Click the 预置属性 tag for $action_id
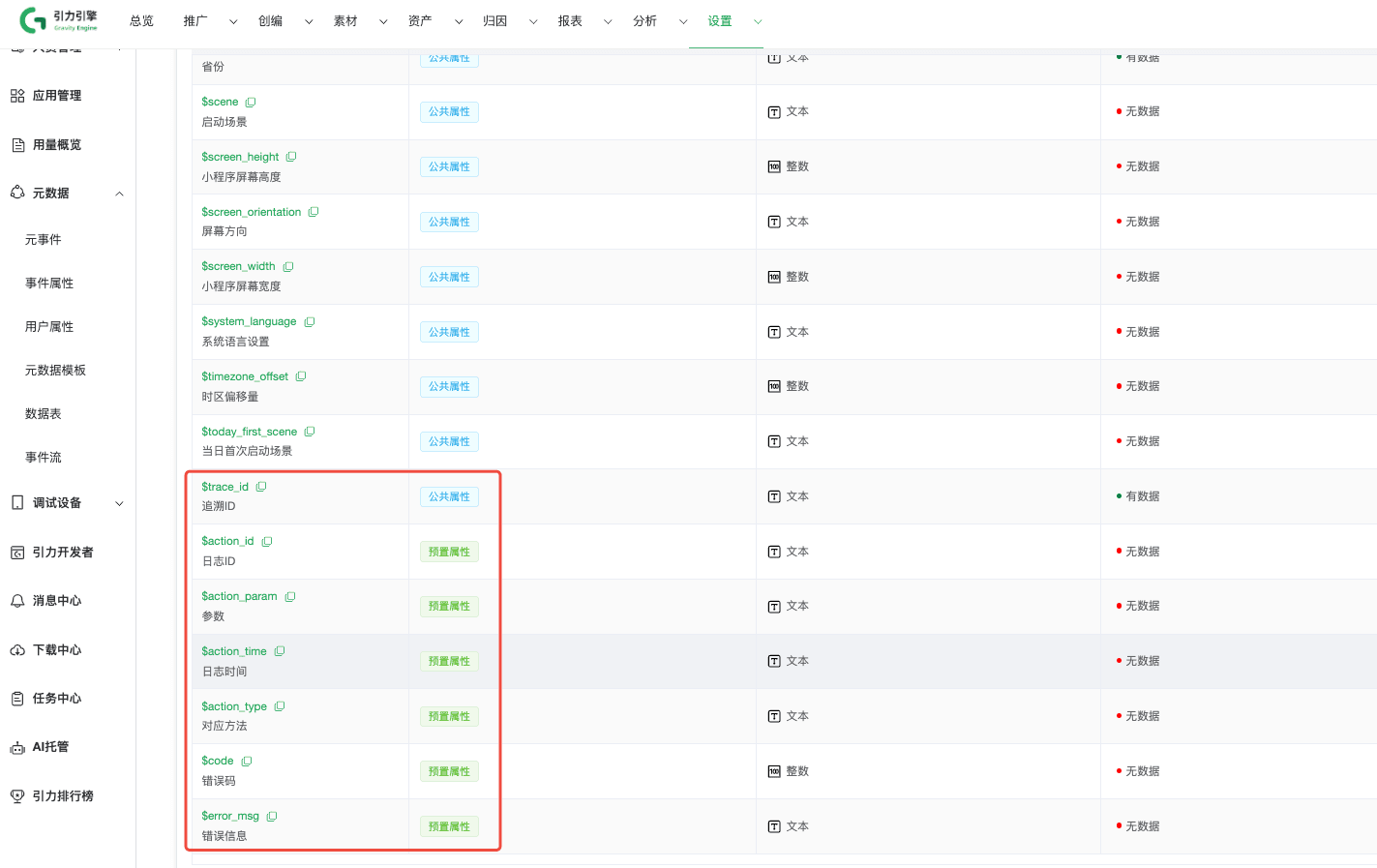 click(449, 553)
